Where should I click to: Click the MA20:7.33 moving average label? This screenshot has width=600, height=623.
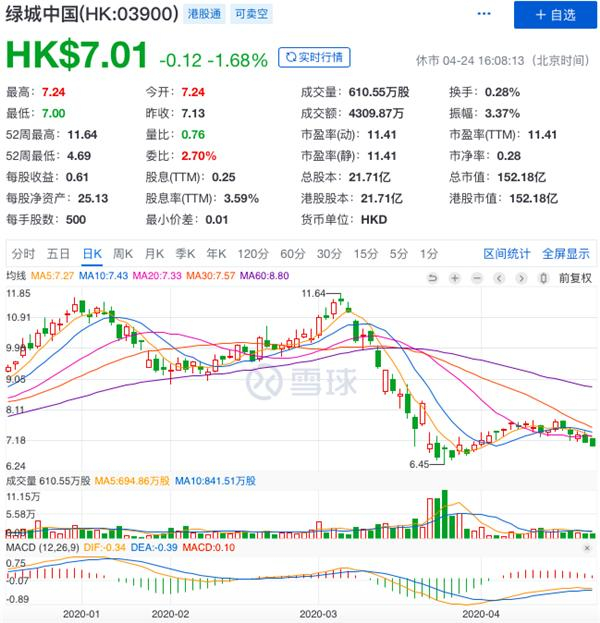(157, 276)
